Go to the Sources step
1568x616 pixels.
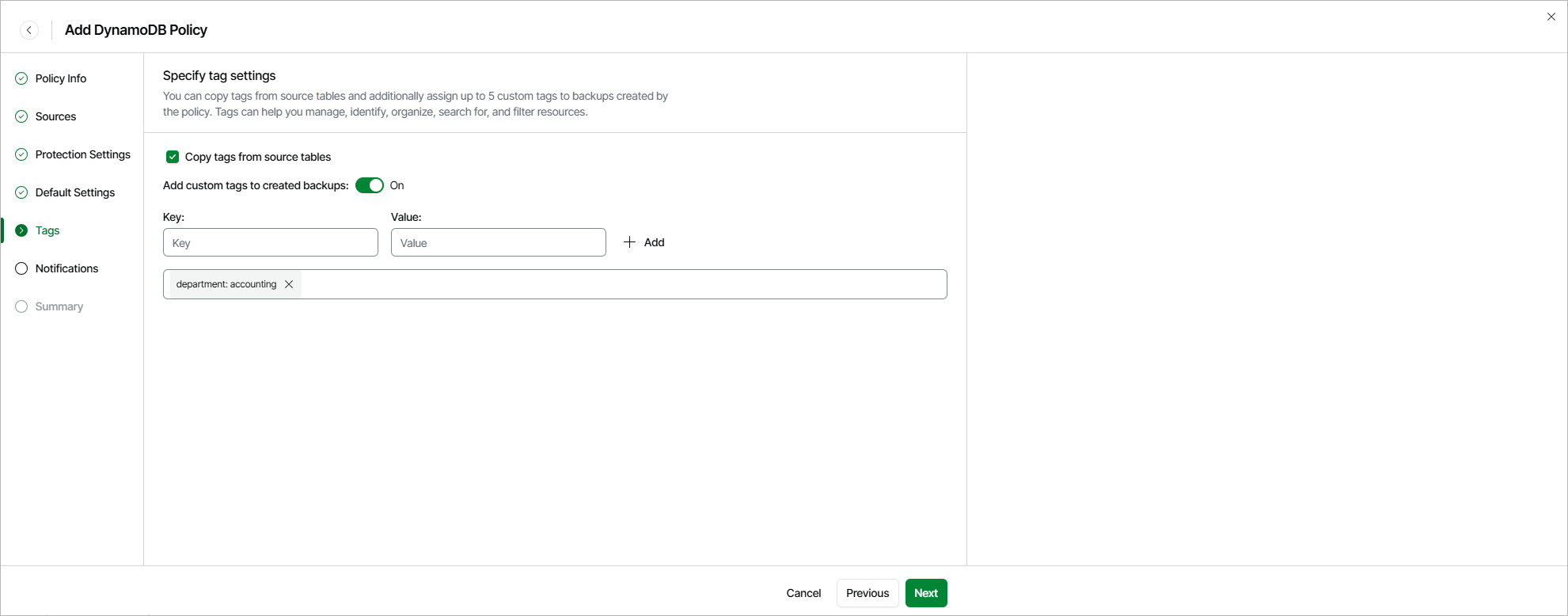56,116
